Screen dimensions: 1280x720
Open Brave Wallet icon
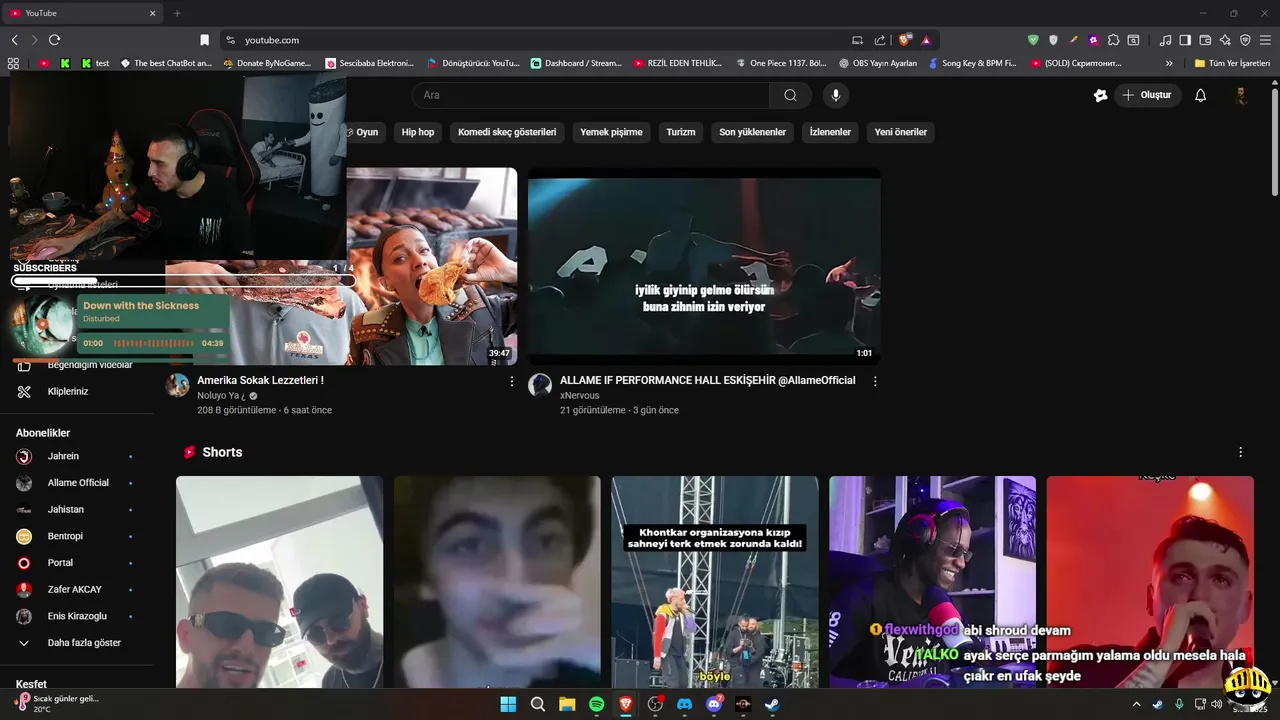(1205, 40)
